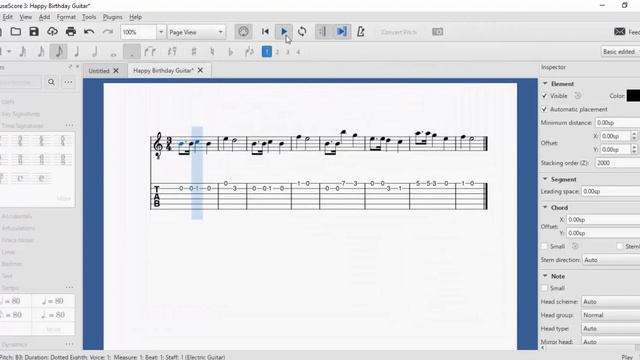This screenshot has width=640, height=360.
Task: Select the quarter note duration
Action: coord(76,51)
